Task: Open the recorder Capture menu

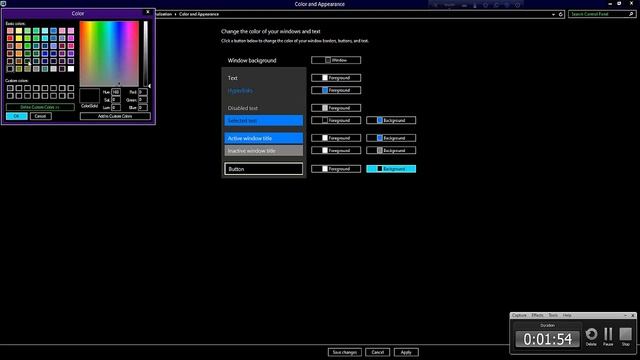Action: coord(519,315)
